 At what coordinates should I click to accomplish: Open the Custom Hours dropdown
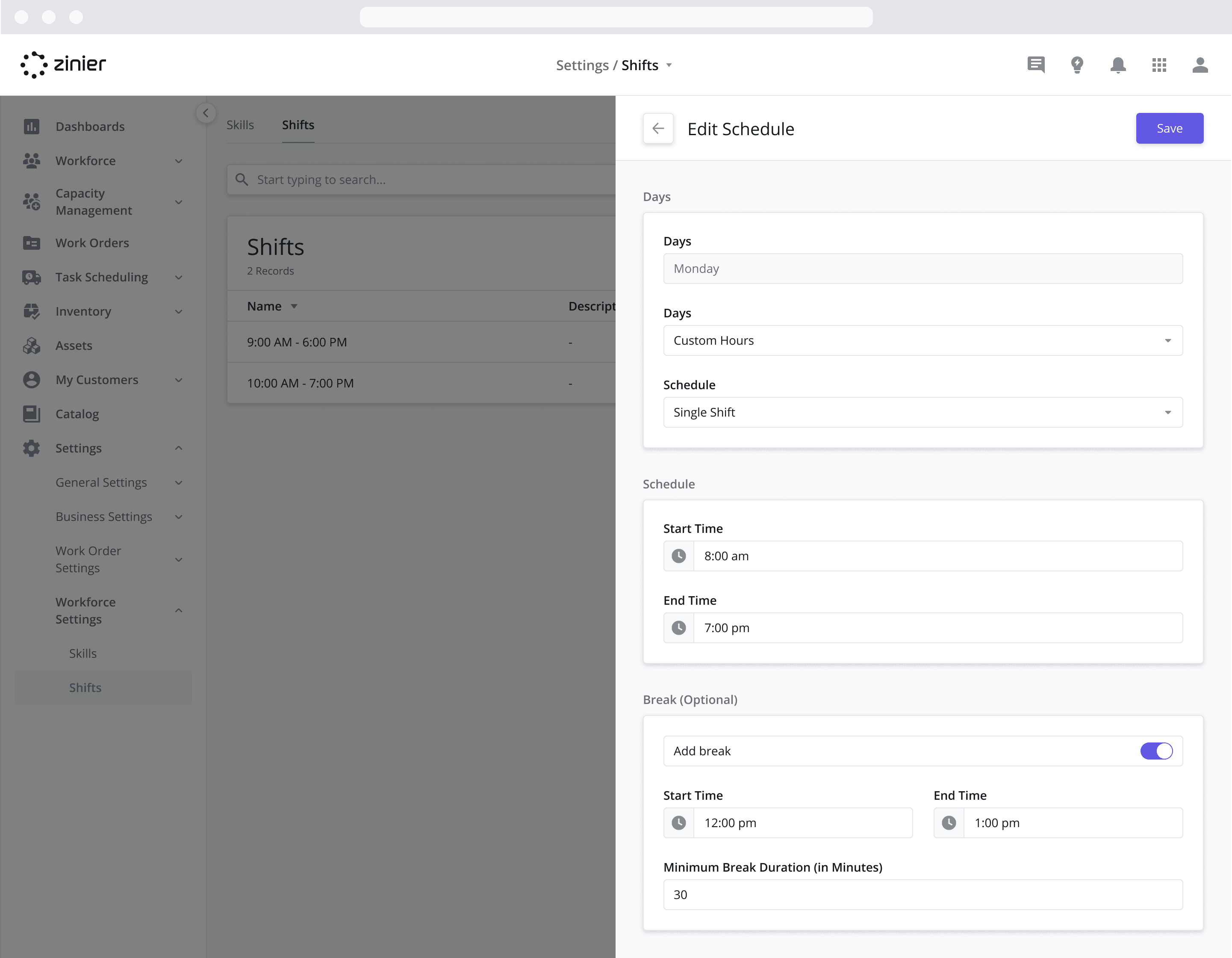923,340
